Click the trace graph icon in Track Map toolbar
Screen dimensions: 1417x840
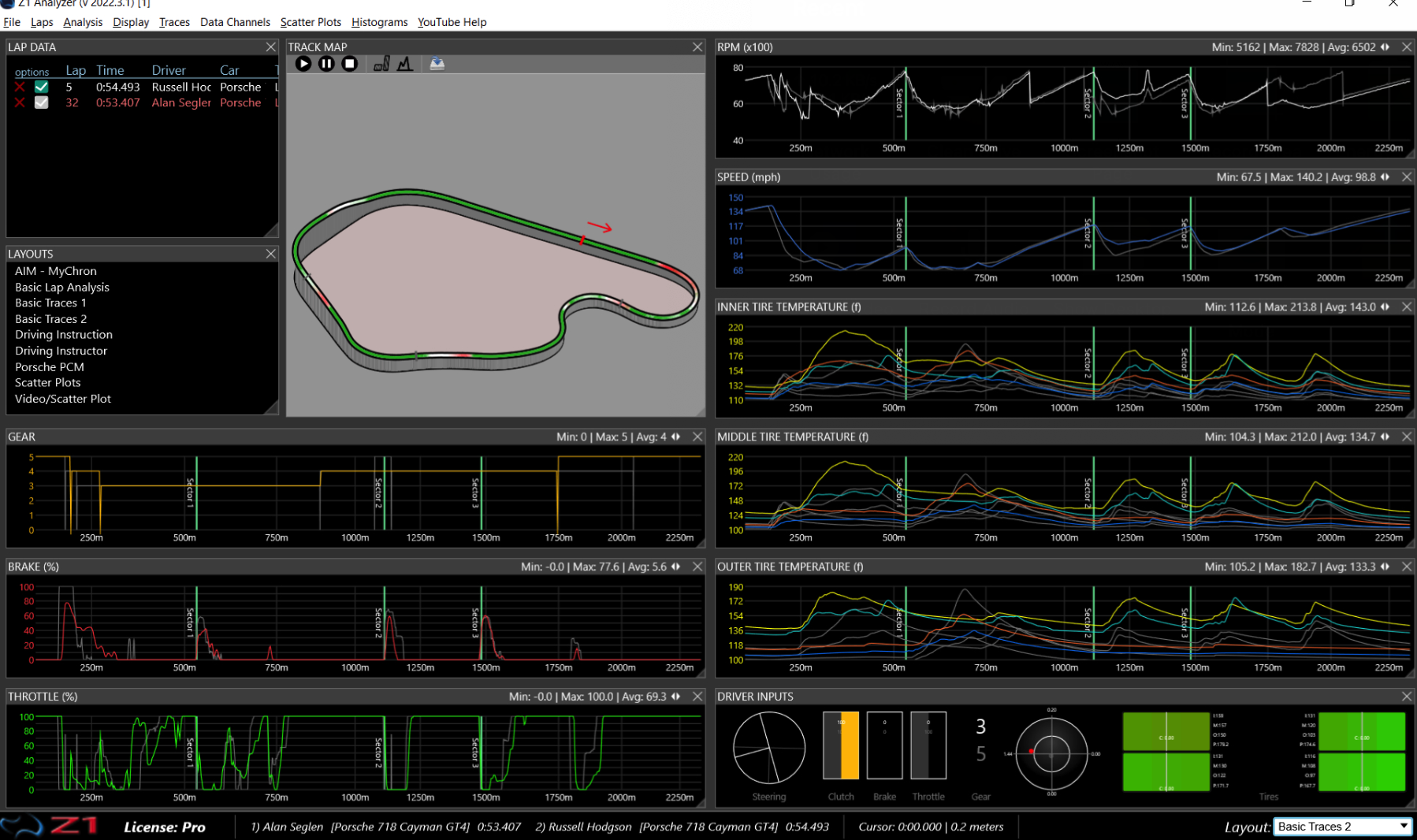click(405, 64)
